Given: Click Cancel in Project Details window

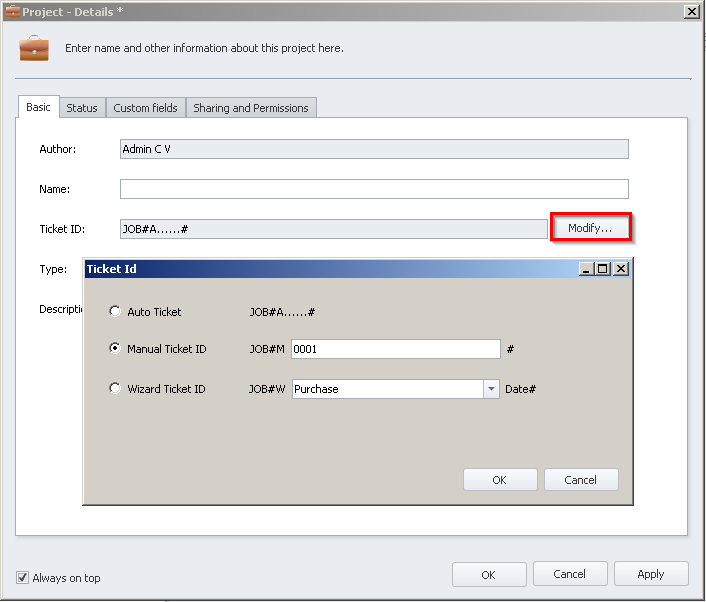Looking at the screenshot, I should pyautogui.click(x=570, y=574).
